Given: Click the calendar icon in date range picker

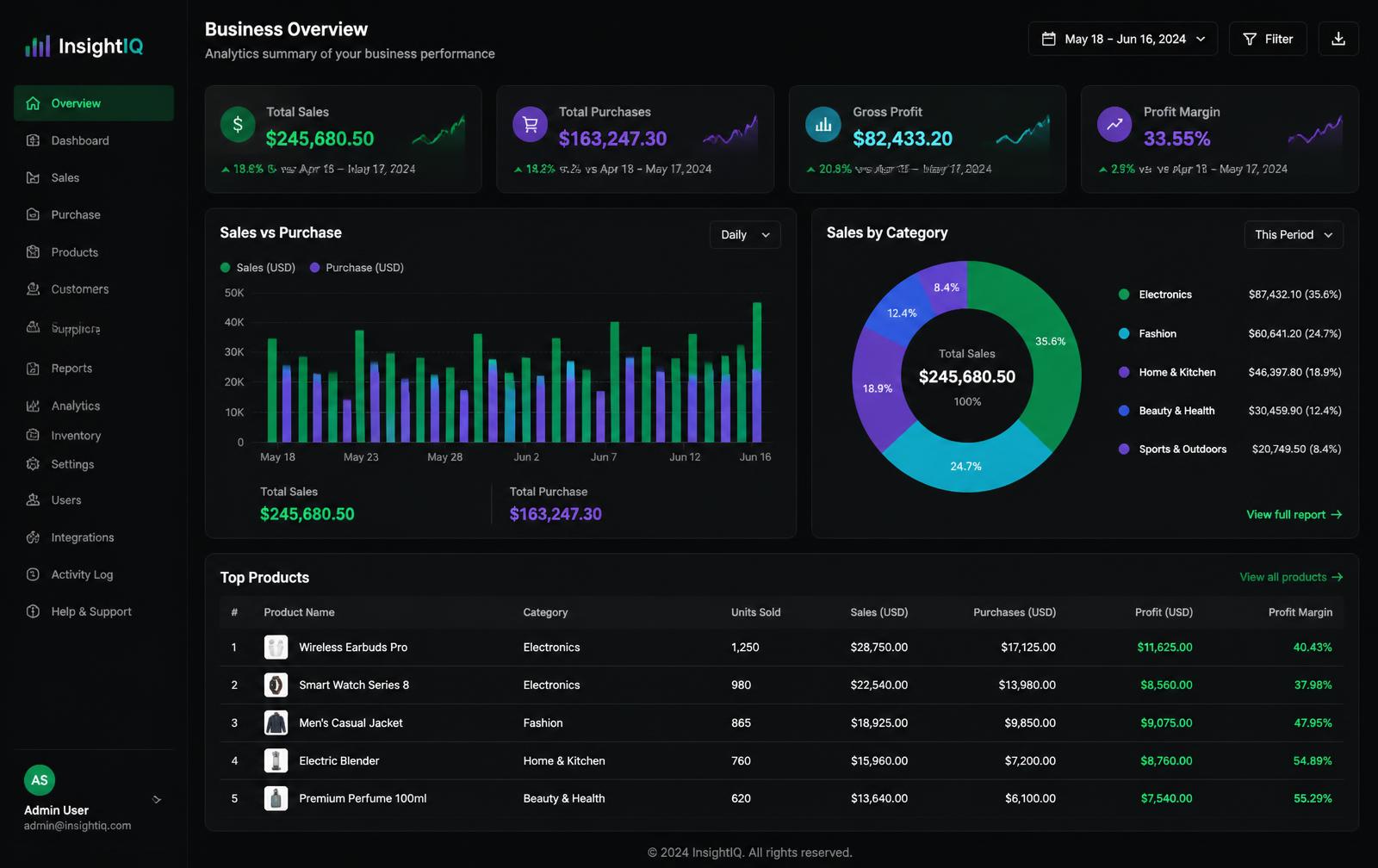Looking at the screenshot, I should click(1048, 39).
